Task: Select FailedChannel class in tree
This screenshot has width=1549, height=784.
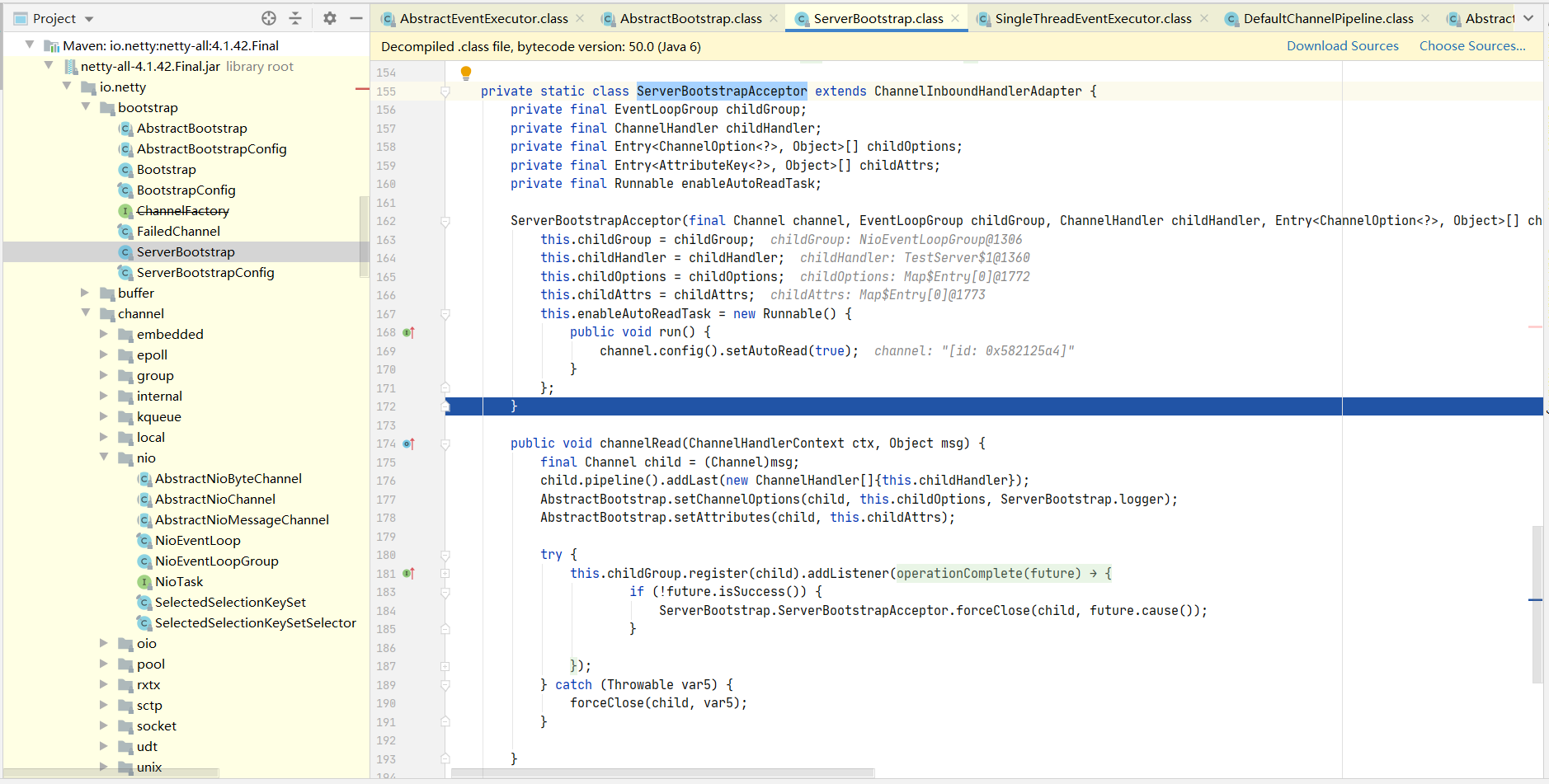Action: [x=178, y=231]
